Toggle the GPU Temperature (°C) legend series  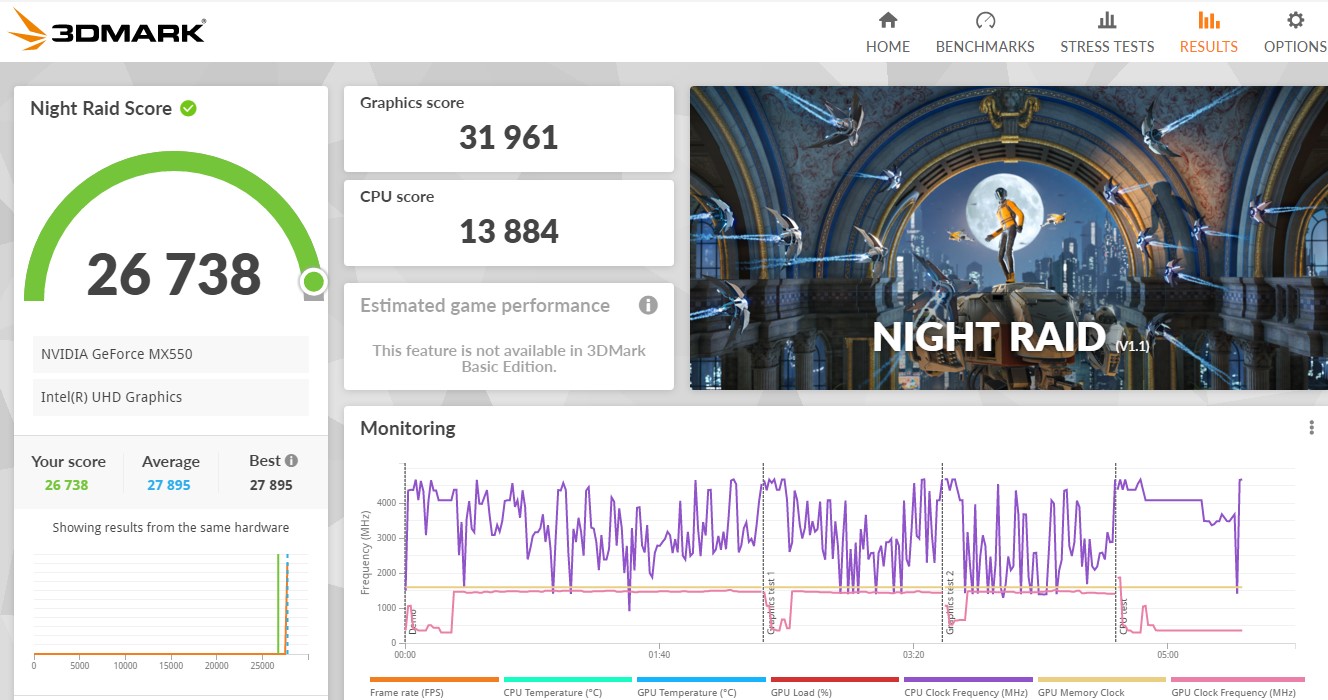point(701,687)
